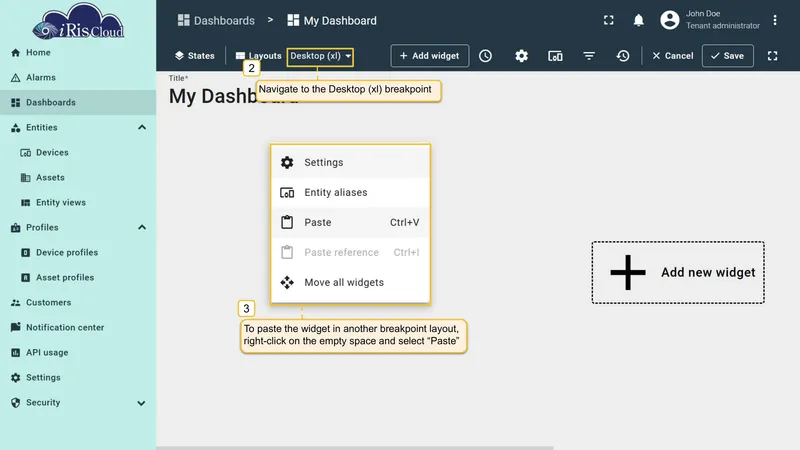The height and width of the screenshot is (450, 800).
Task: Choose Move all widgets in context menu
Action: point(351,283)
